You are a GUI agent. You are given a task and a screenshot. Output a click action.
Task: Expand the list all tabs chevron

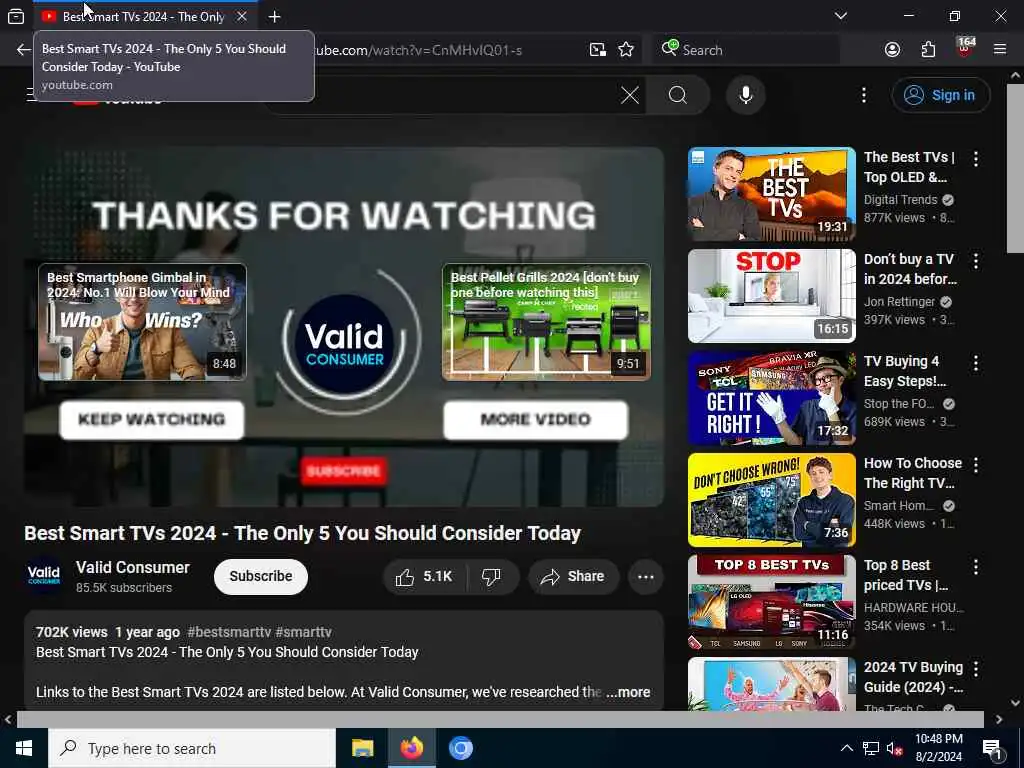[x=840, y=16]
